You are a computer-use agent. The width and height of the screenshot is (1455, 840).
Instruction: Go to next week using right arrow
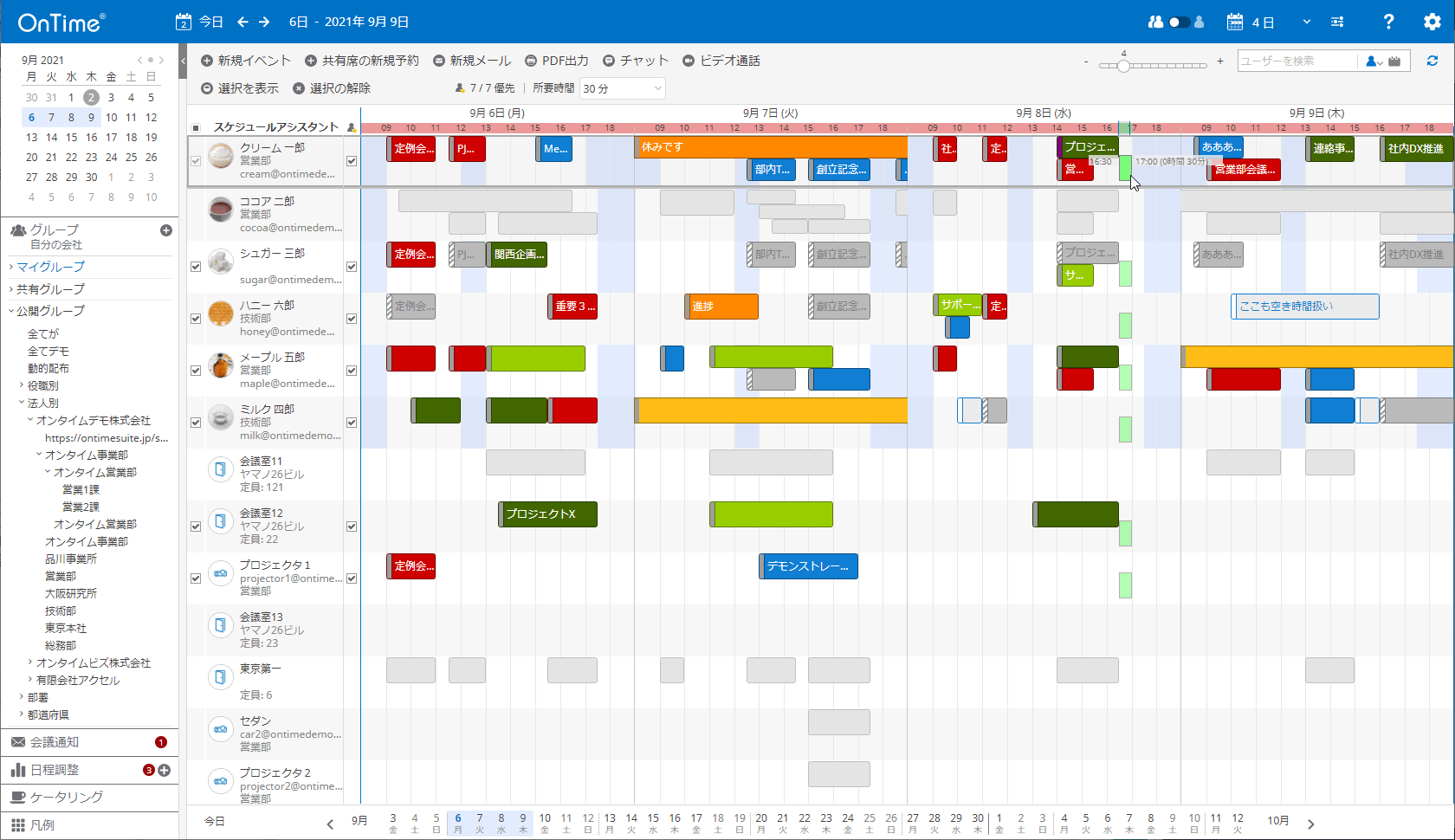click(x=264, y=22)
